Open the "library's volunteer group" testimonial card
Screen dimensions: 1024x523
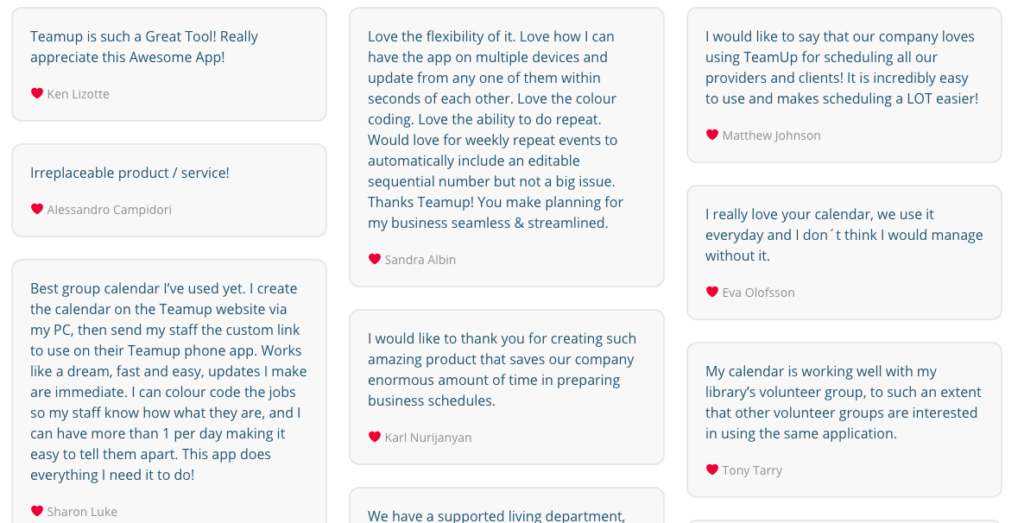click(x=844, y=420)
